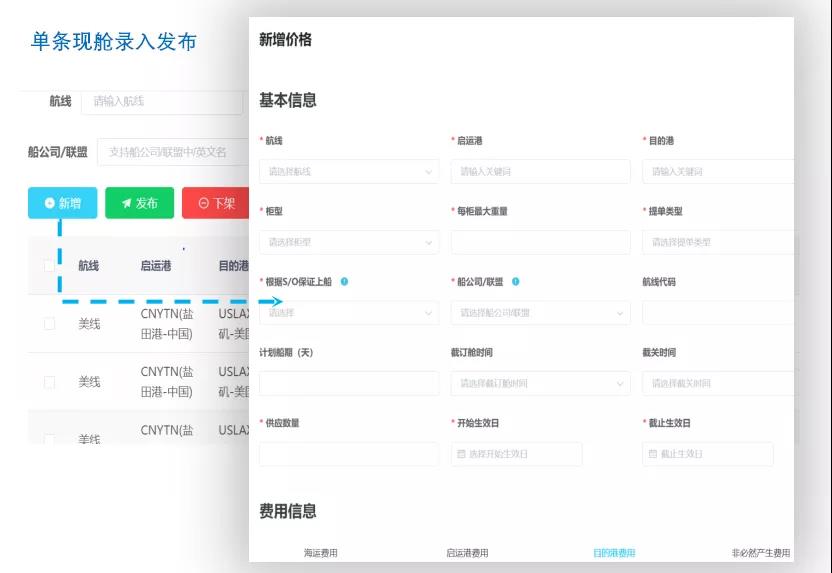Click the 供应数量 input field
This screenshot has height=573, width=832.
coord(348,454)
